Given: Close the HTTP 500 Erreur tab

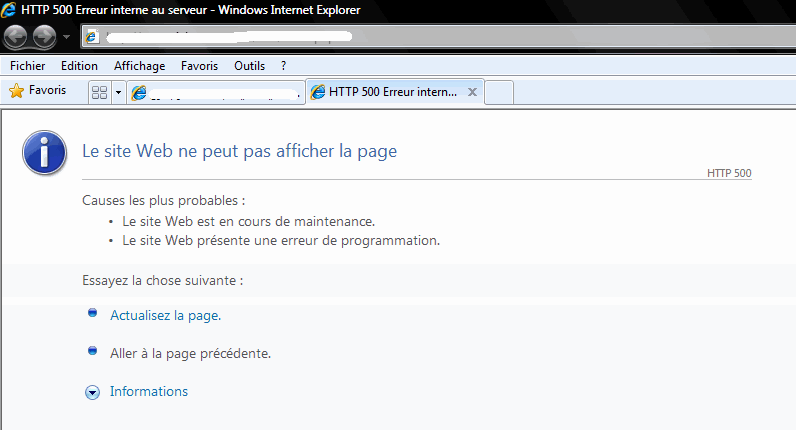Looking at the screenshot, I should [x=473, y=92].
